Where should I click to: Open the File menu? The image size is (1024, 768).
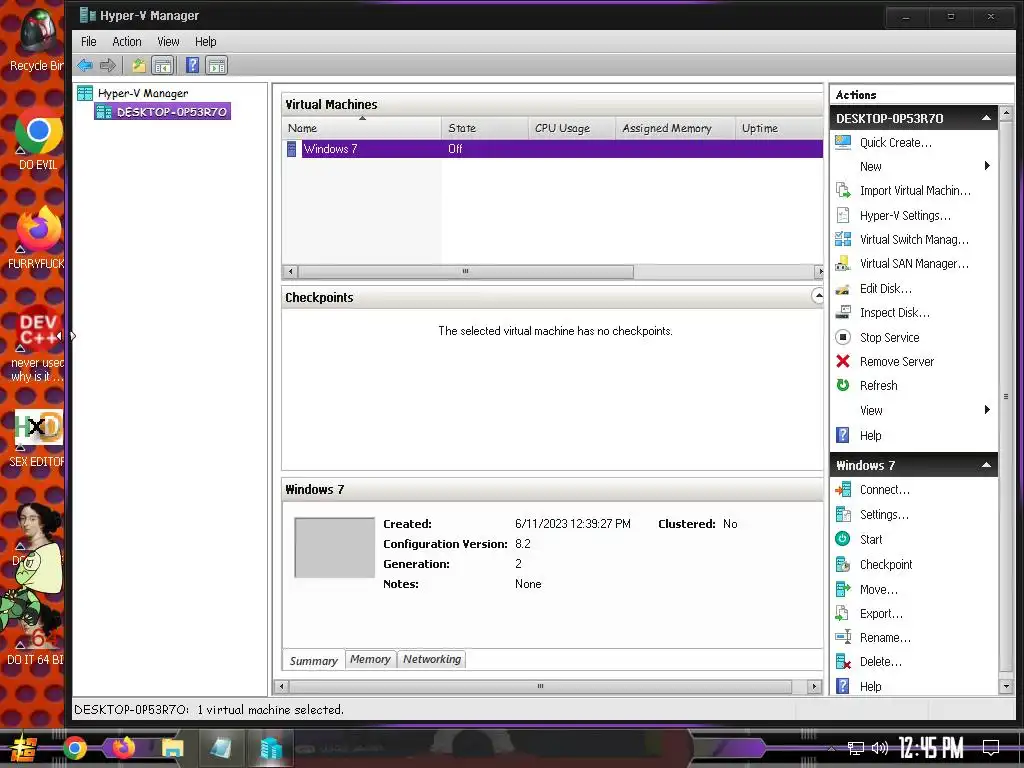click(x=89, y=42)
